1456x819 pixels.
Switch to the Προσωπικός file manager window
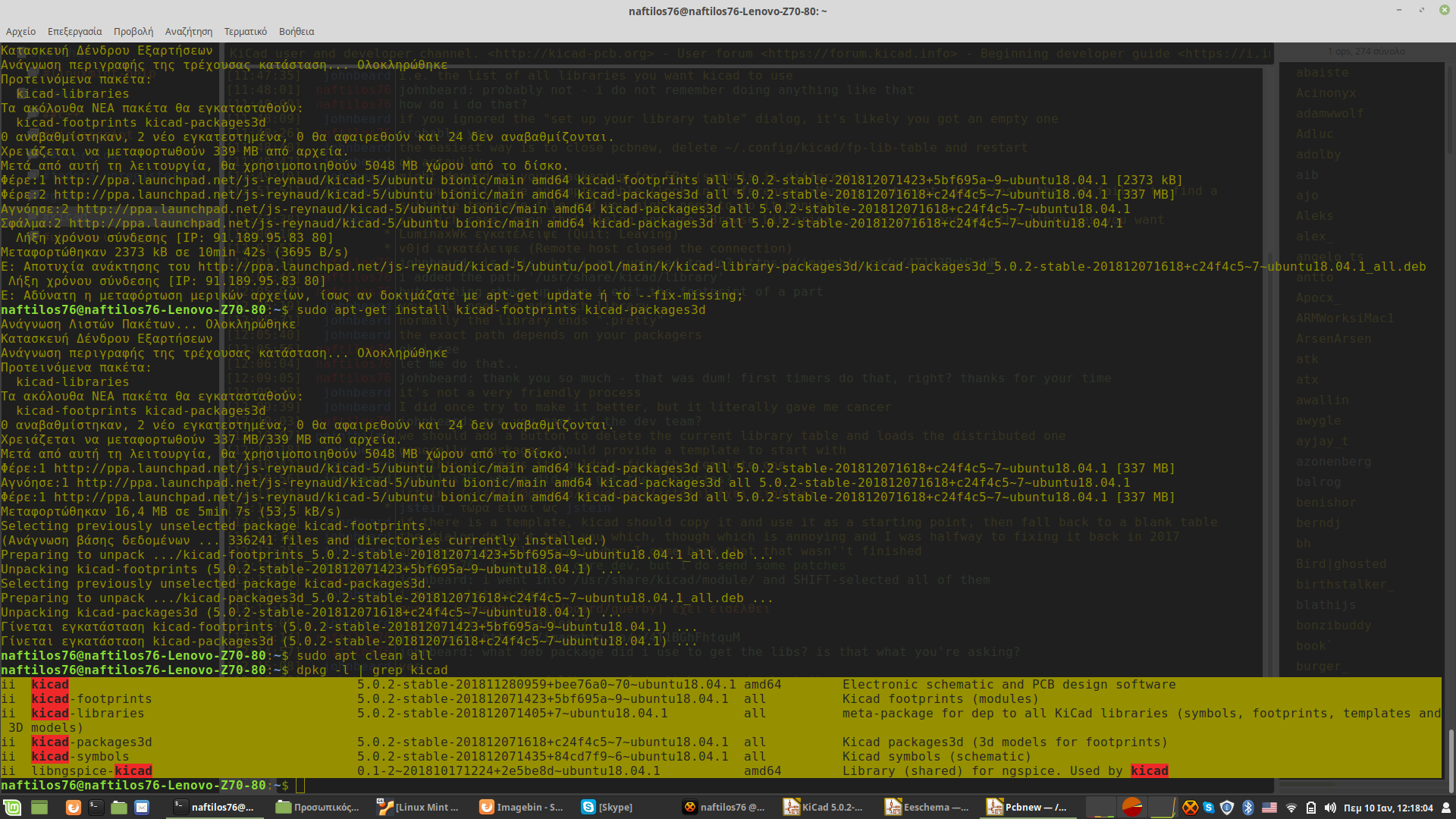318,808
